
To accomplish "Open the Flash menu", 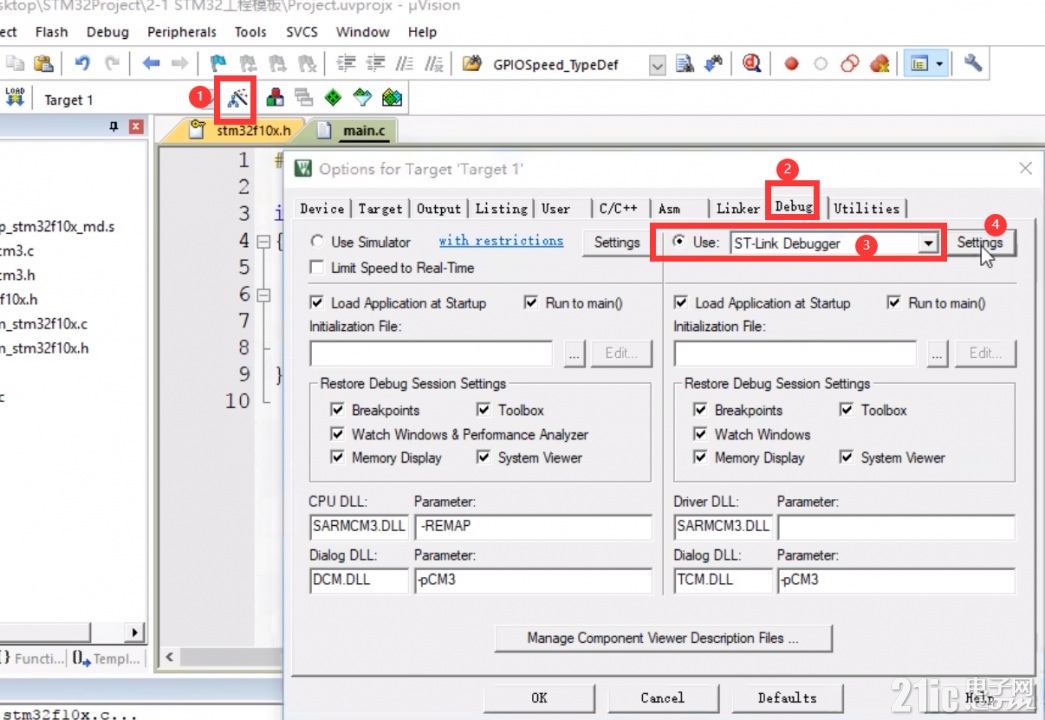I will 51,32.
